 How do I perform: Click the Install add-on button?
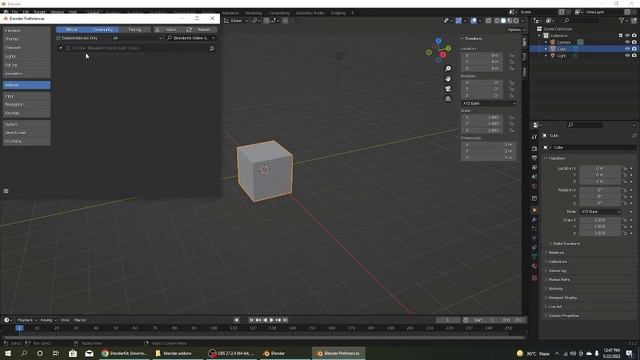(x=168, y=29)
